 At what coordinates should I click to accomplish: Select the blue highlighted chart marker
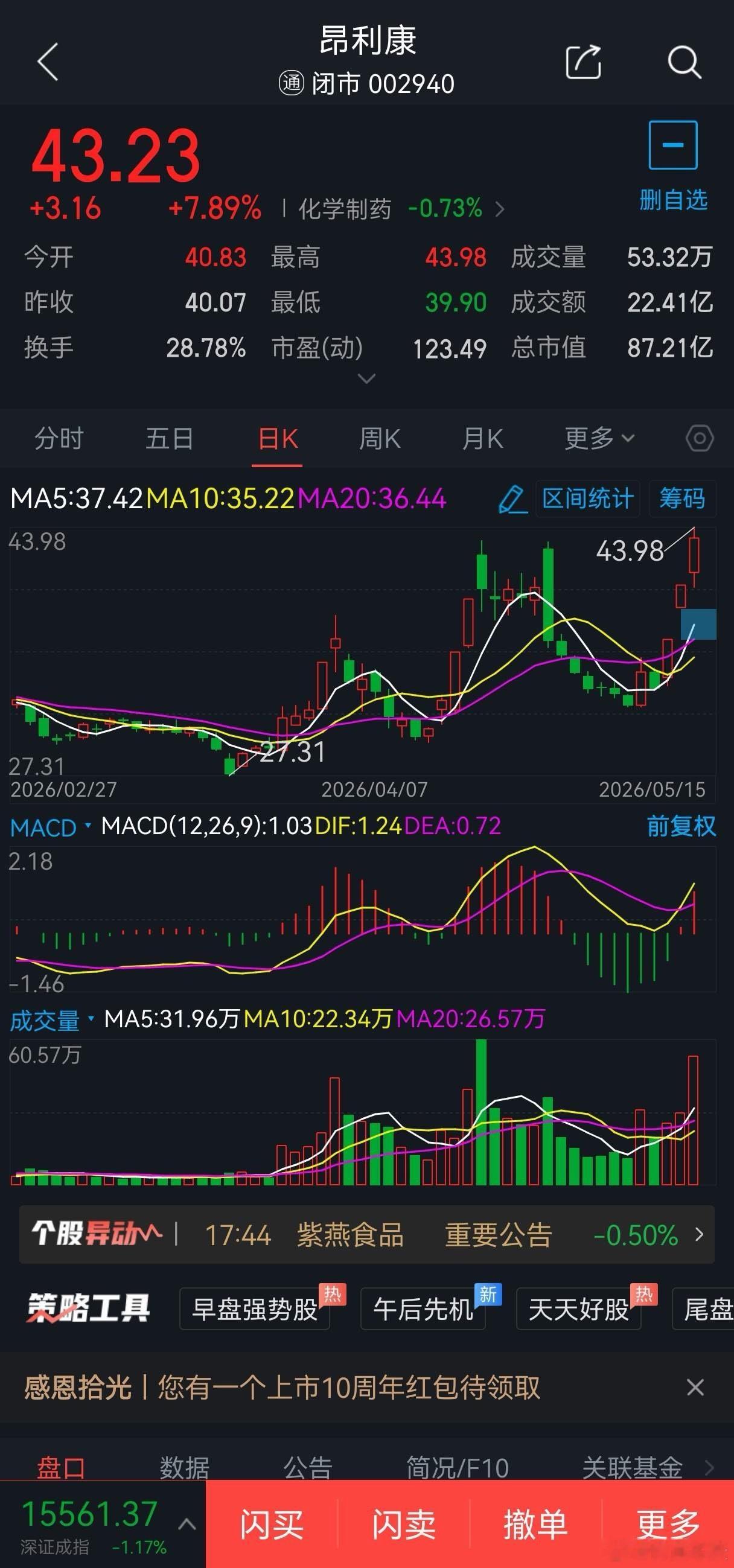click(x=698, y=624)
